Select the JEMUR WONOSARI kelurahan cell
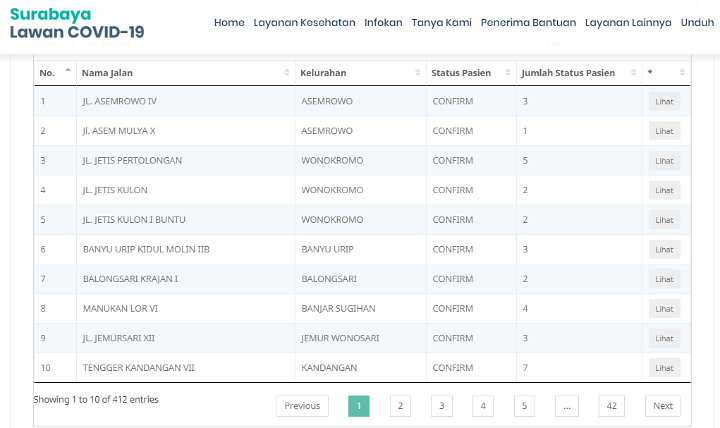This screenshot has width=720, height=428. tap(360, 338)
